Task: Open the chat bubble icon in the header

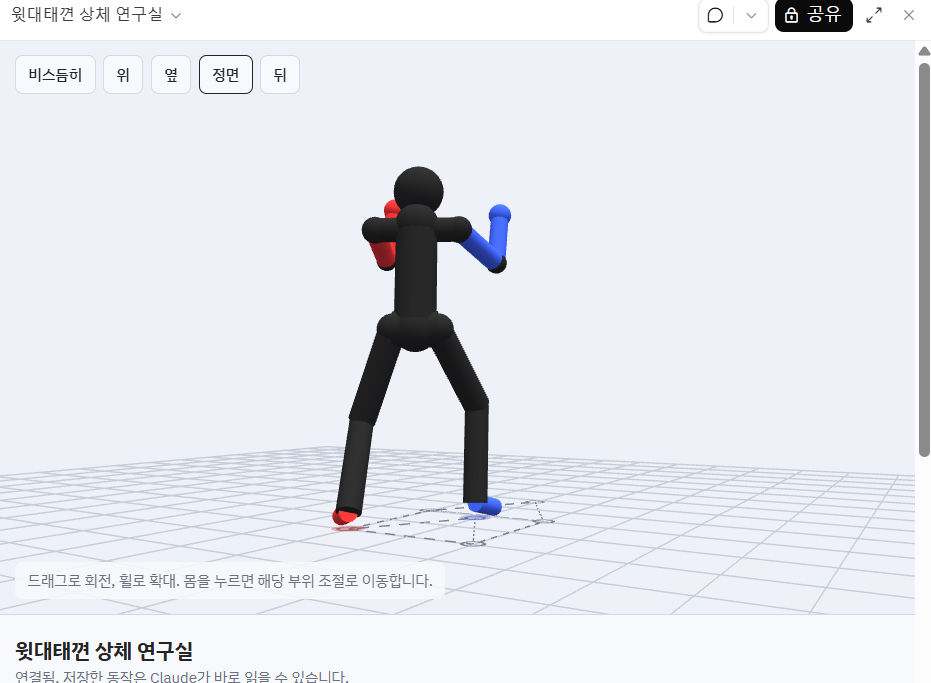Action: (715, 15)
